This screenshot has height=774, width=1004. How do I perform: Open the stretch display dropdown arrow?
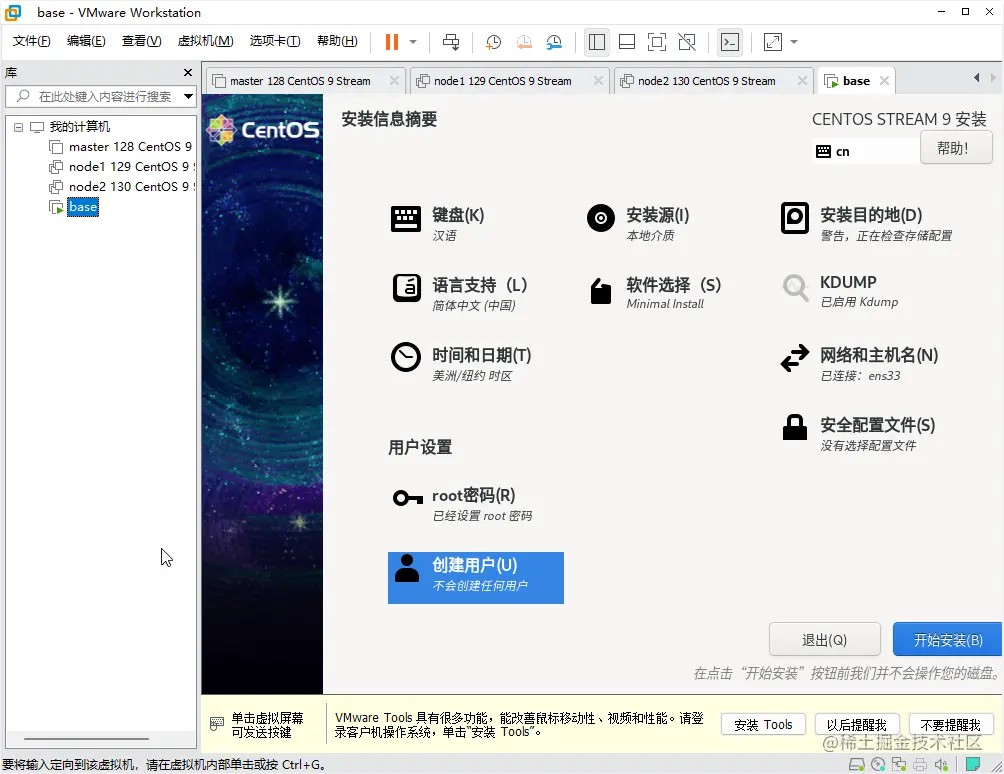[x=794, y=42]
